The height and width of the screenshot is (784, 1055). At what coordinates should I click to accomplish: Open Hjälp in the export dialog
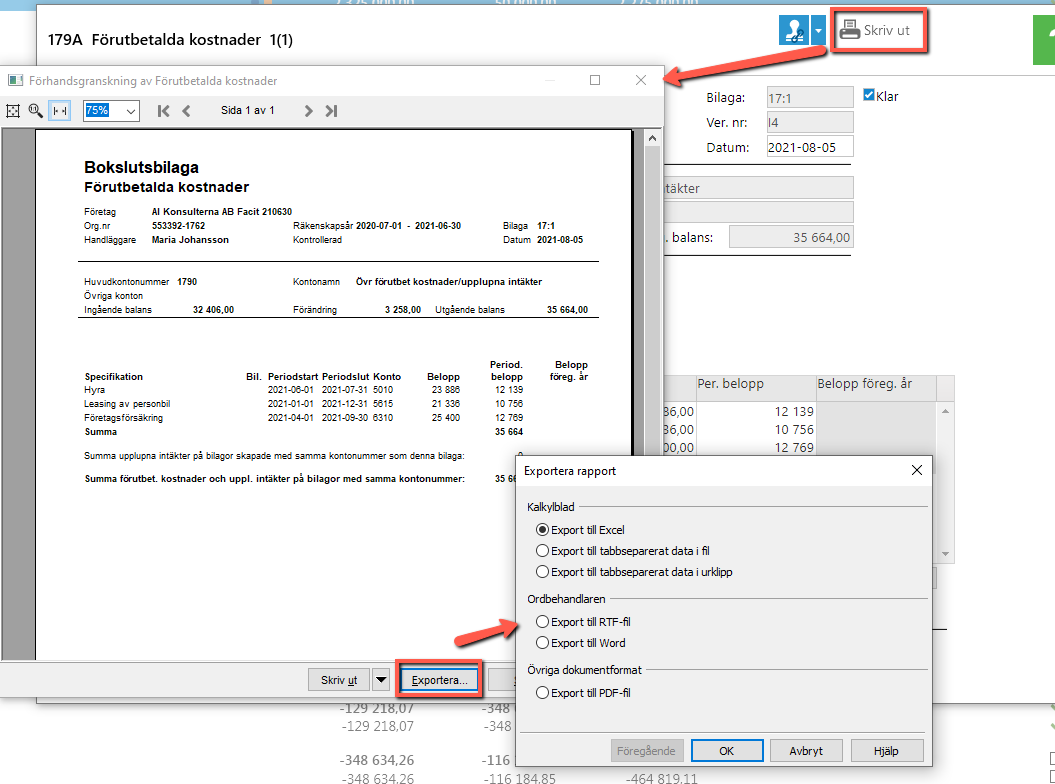click(x=886, y=750)
